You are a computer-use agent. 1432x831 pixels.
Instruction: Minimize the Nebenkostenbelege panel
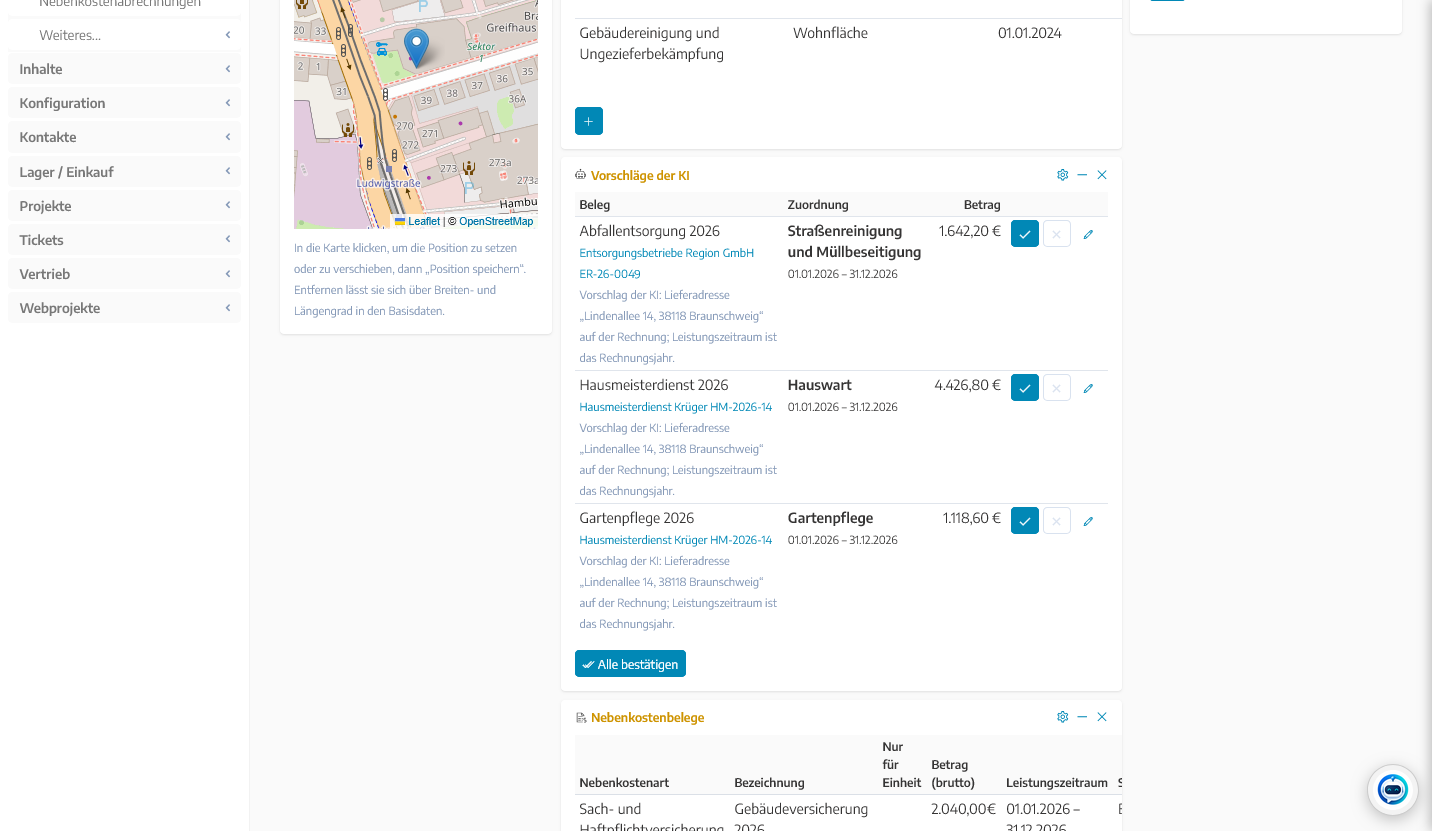(1082, 717)
